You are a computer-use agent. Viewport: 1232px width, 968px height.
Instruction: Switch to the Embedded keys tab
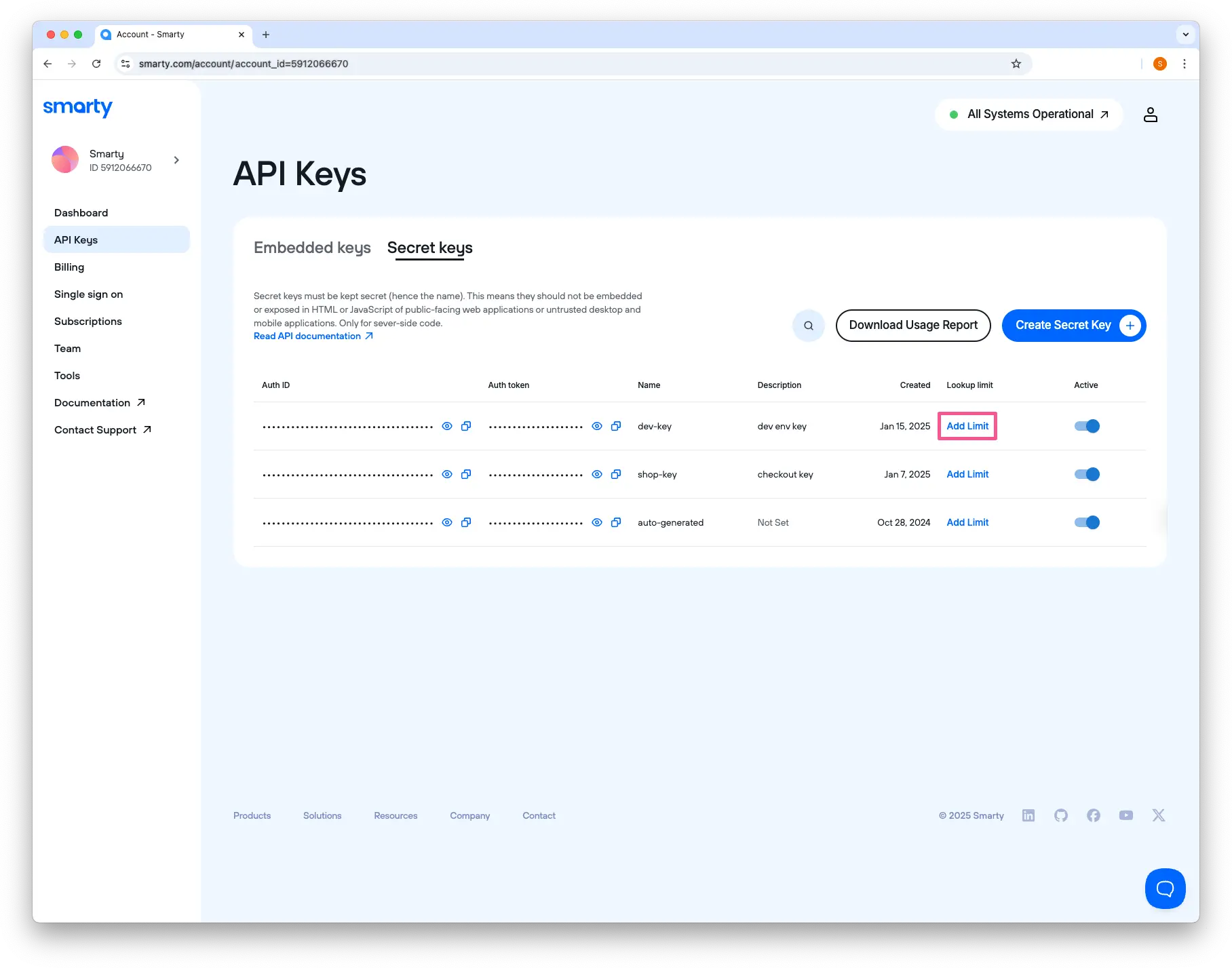pos(312,248)
